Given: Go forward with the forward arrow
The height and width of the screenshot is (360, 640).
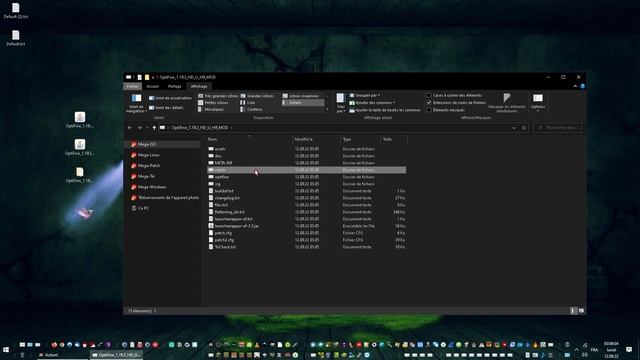Looking at the screenshot, I should (x=140, y=128).
